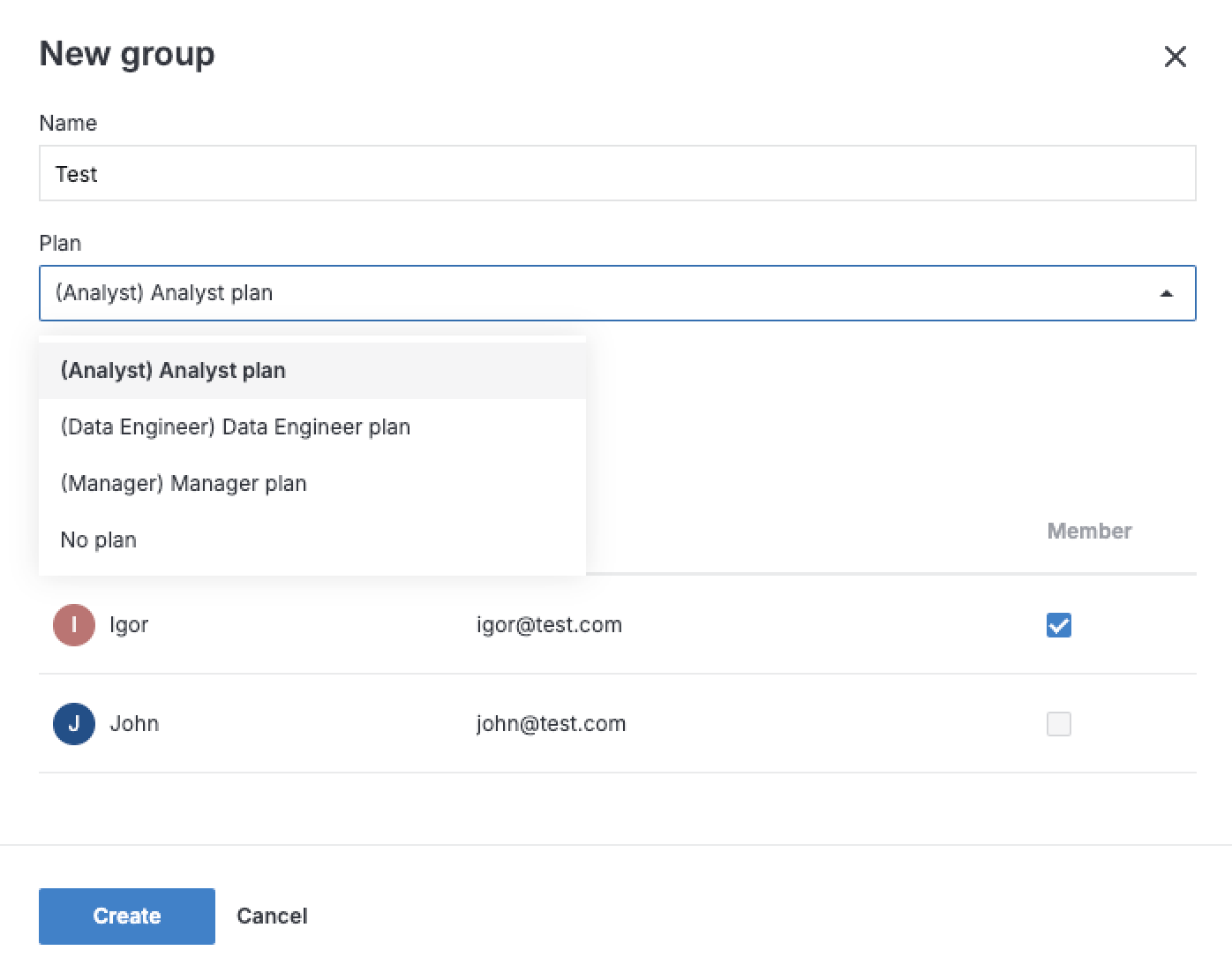
Task: Click the collapse arrow in the Plan field
Action: 1167,292
